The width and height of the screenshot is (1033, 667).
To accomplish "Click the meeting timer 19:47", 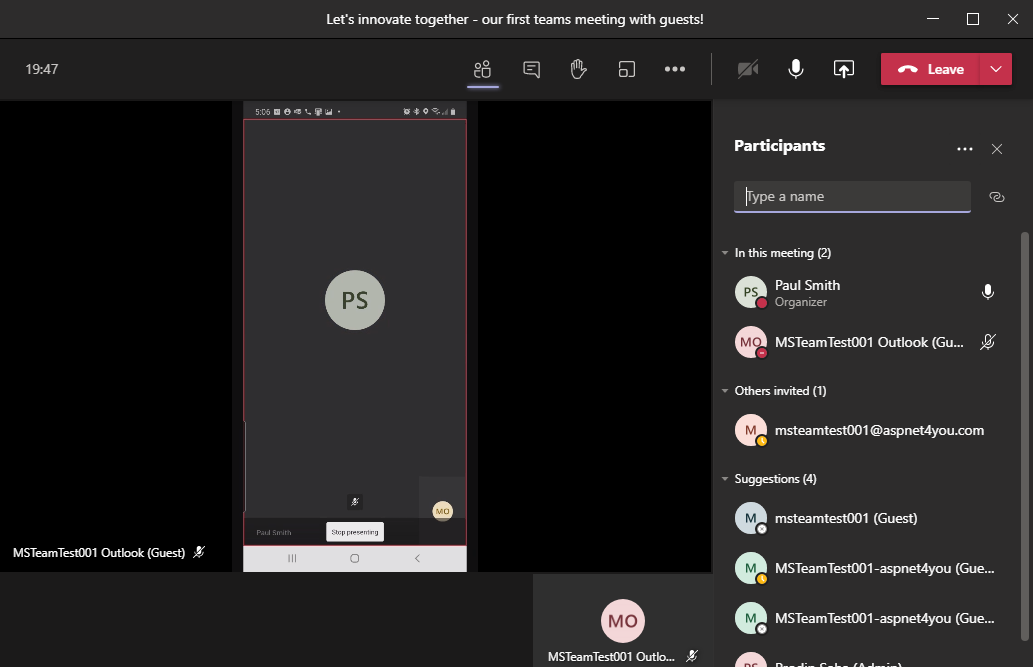I will (x=42, y=69).
